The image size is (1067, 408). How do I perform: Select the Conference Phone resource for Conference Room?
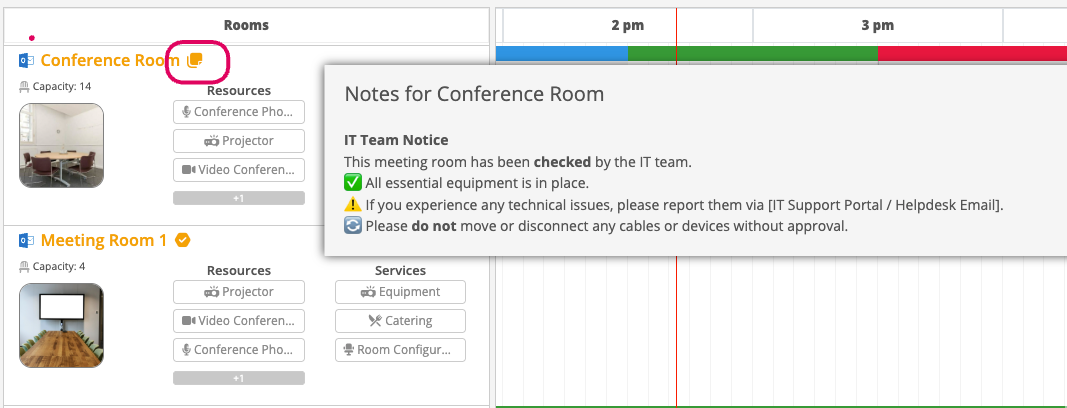pyautogui.click(x=239, y=112)
